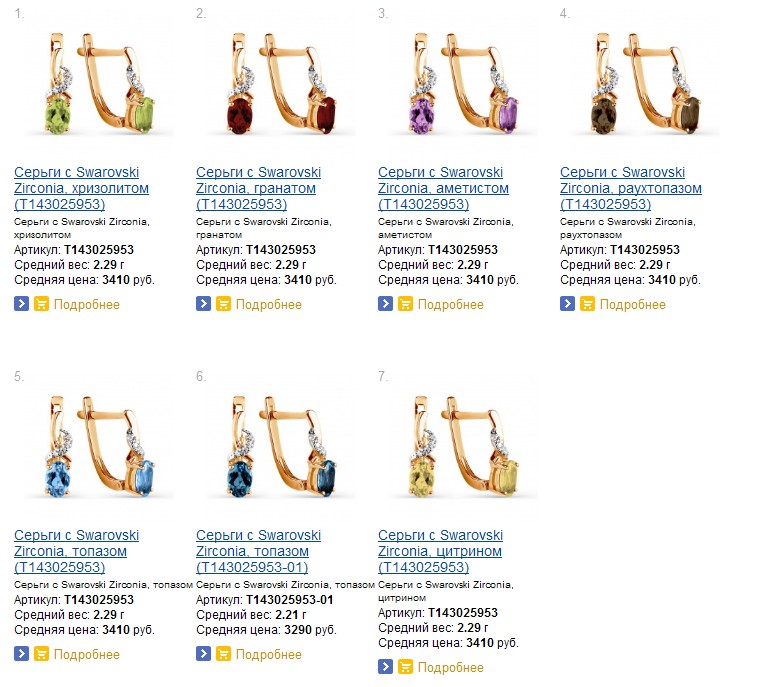Click 'Подробнее' under item 5 топазом earrings
757x687 pixels.
pyautogui.click(x=87, y=654)
